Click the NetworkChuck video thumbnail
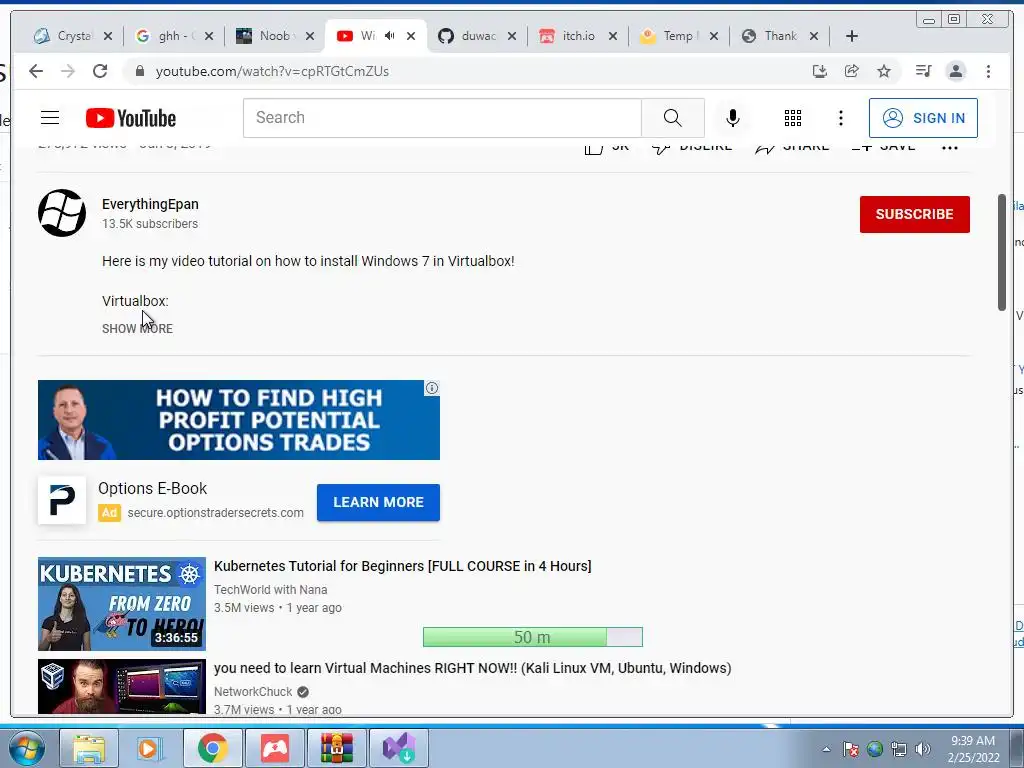Image resolution: width=1024 pixels, height=768 pixels. click(121, 686)
